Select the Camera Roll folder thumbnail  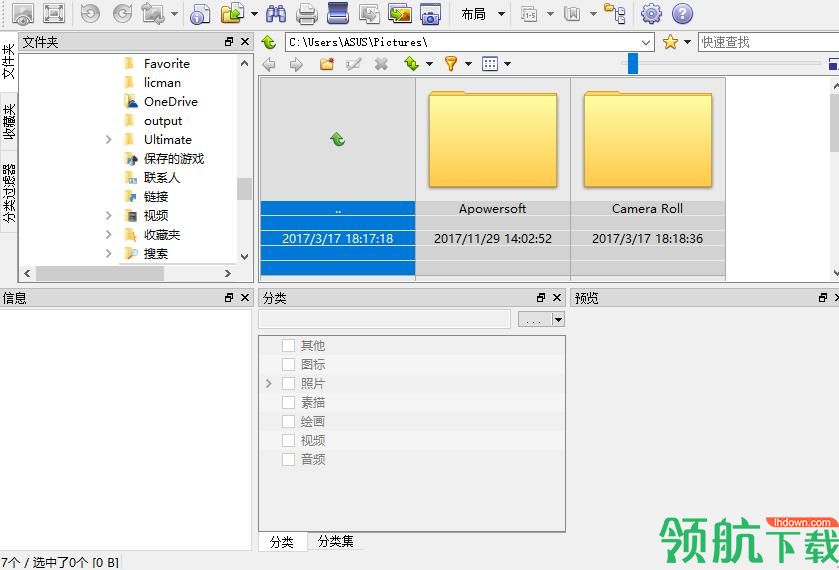point(647,178)
